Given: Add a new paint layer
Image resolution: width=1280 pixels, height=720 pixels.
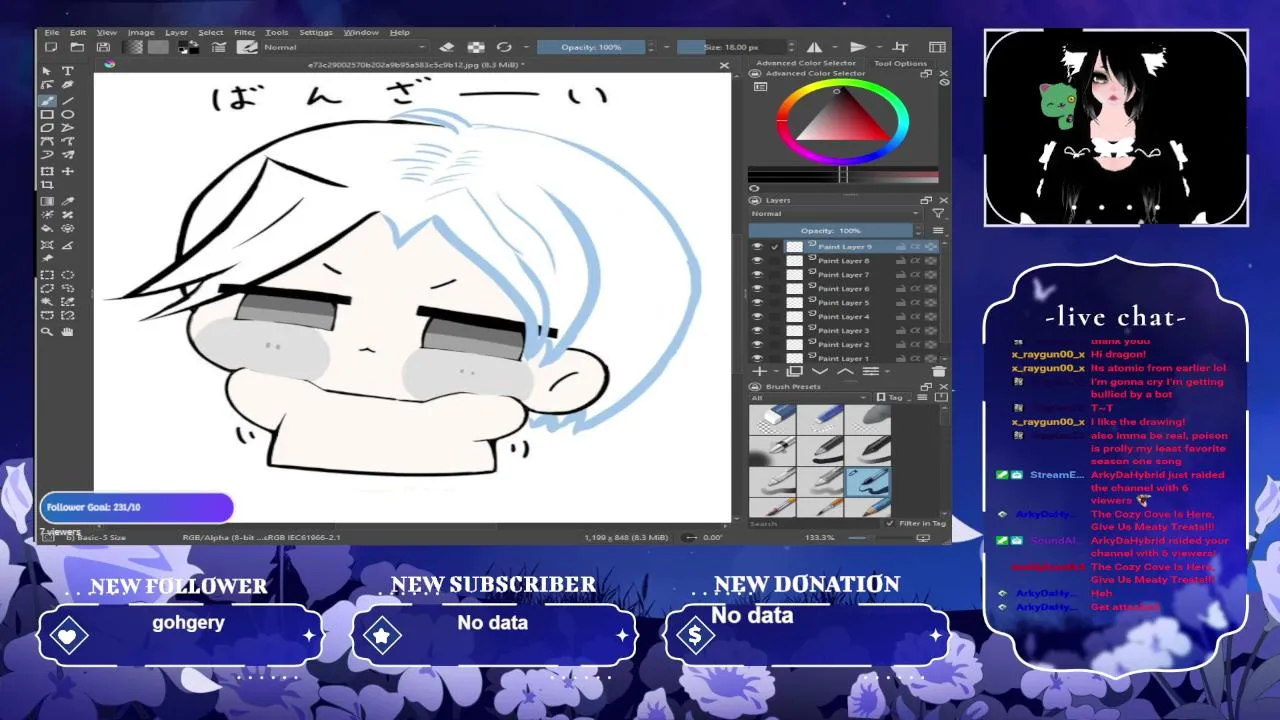Looking at the screenshot, I should (758, 371).
